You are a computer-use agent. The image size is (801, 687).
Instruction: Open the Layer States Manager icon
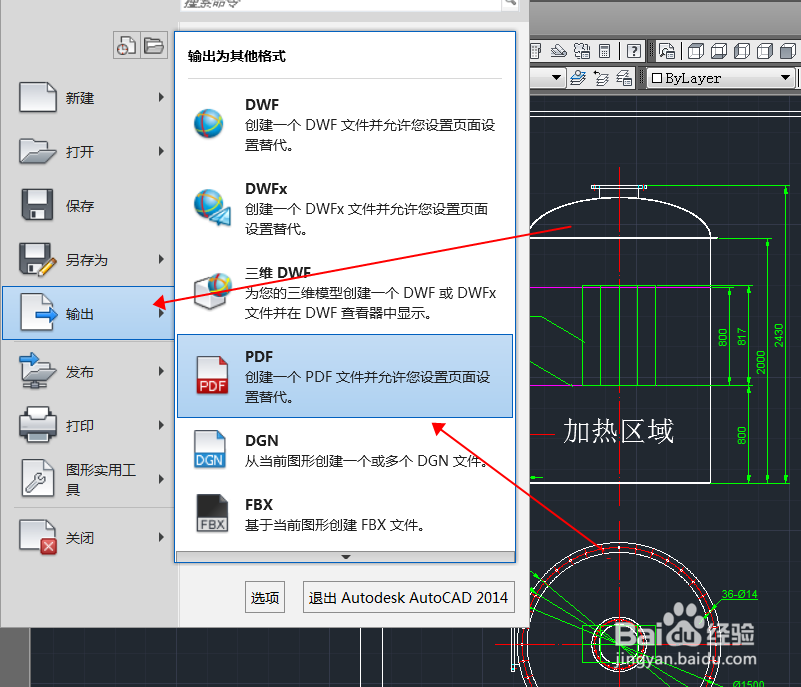(x=624, y=78)
